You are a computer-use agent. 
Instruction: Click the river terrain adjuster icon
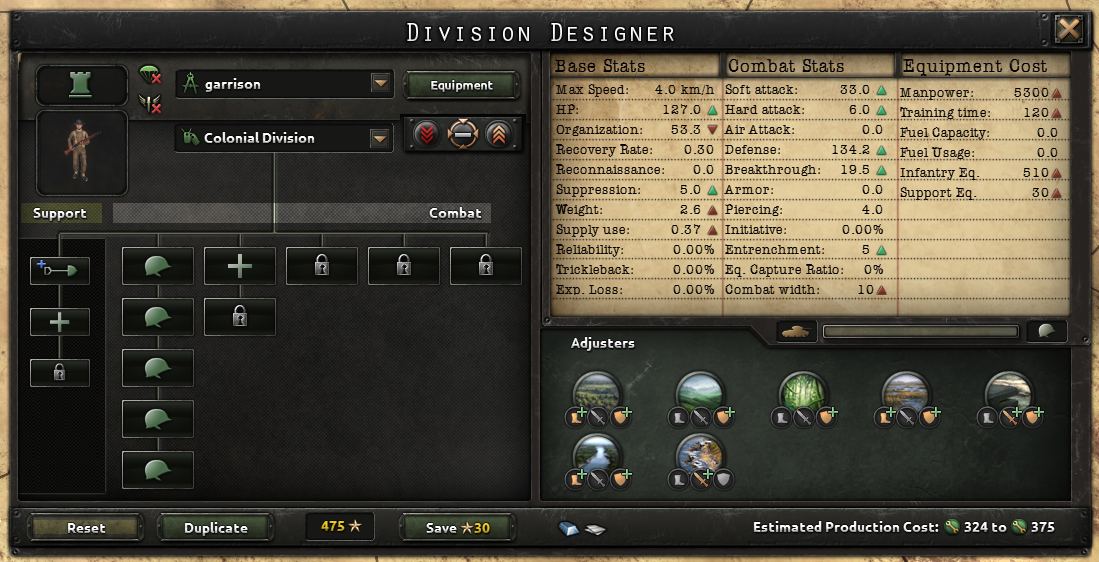pyautogui.click(x=596, y=456)
